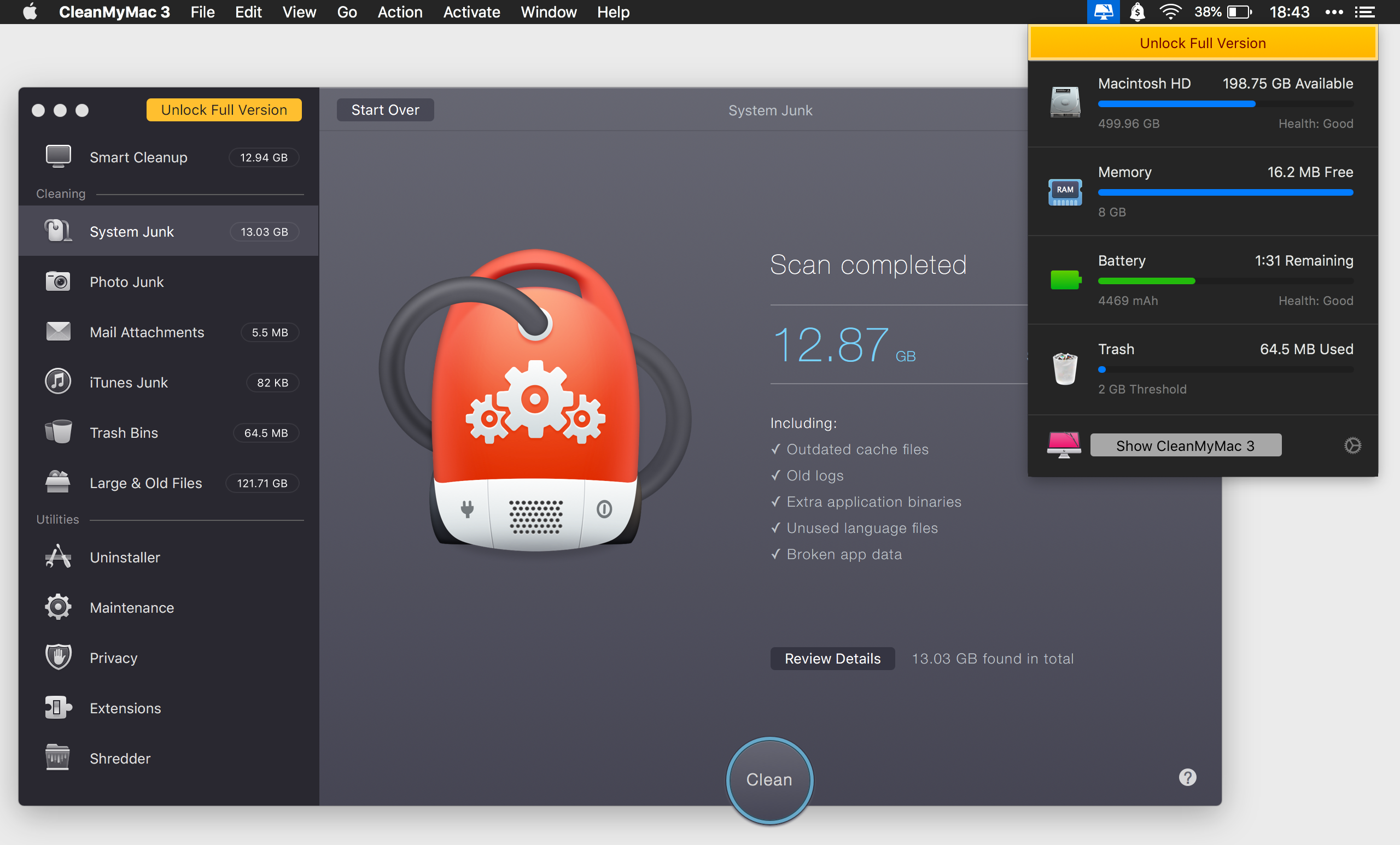This screenshot has width=1400, height=845.
Task: Open the Go menu
Action: pyautogui.click(x=347, y=12)
